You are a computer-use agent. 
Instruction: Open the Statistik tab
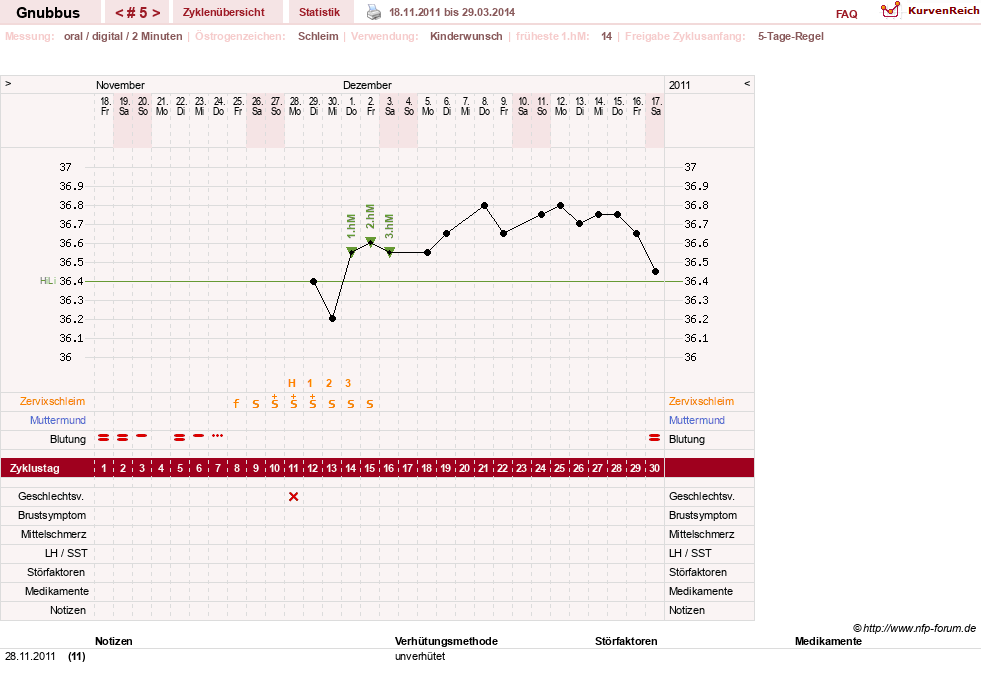(319, 12)
